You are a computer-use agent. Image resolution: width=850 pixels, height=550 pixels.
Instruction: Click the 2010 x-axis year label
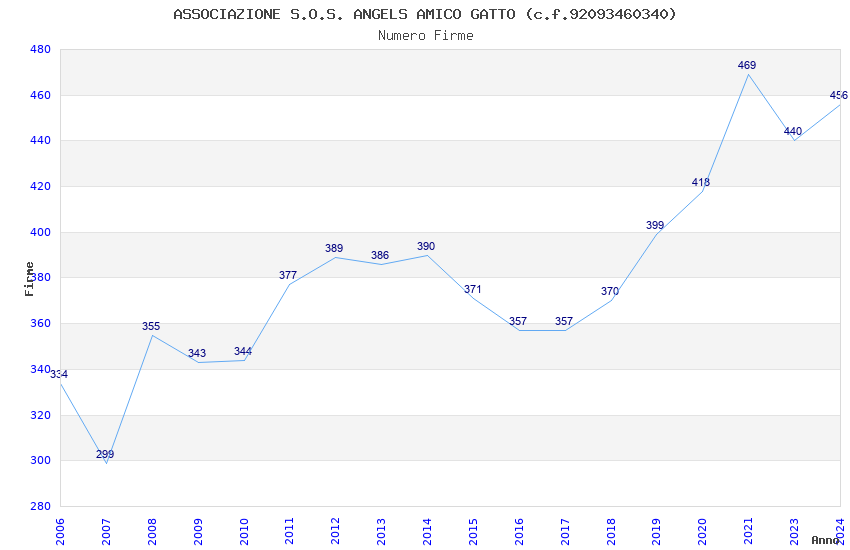click(243, 531)
